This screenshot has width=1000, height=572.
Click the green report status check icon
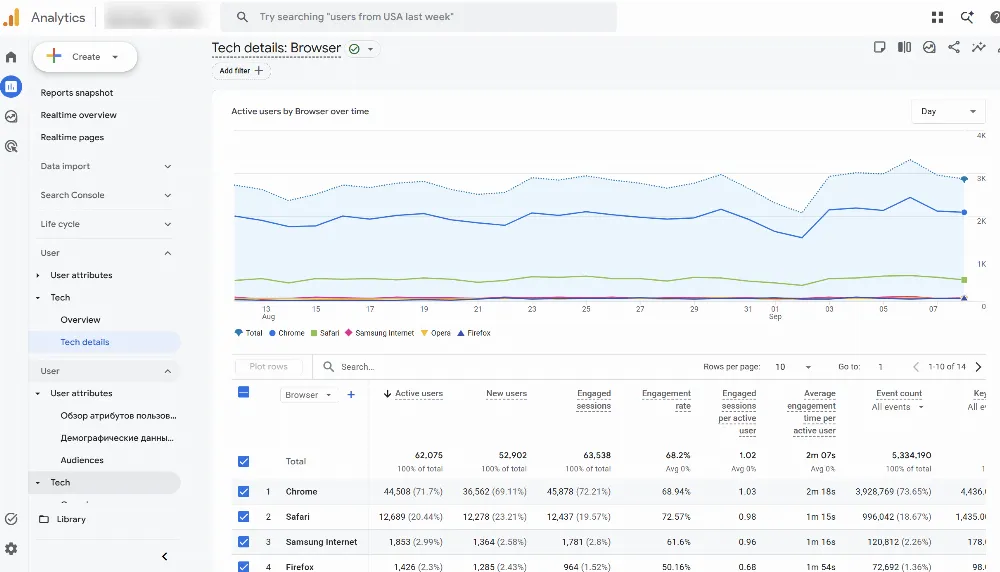pos(355,48)
